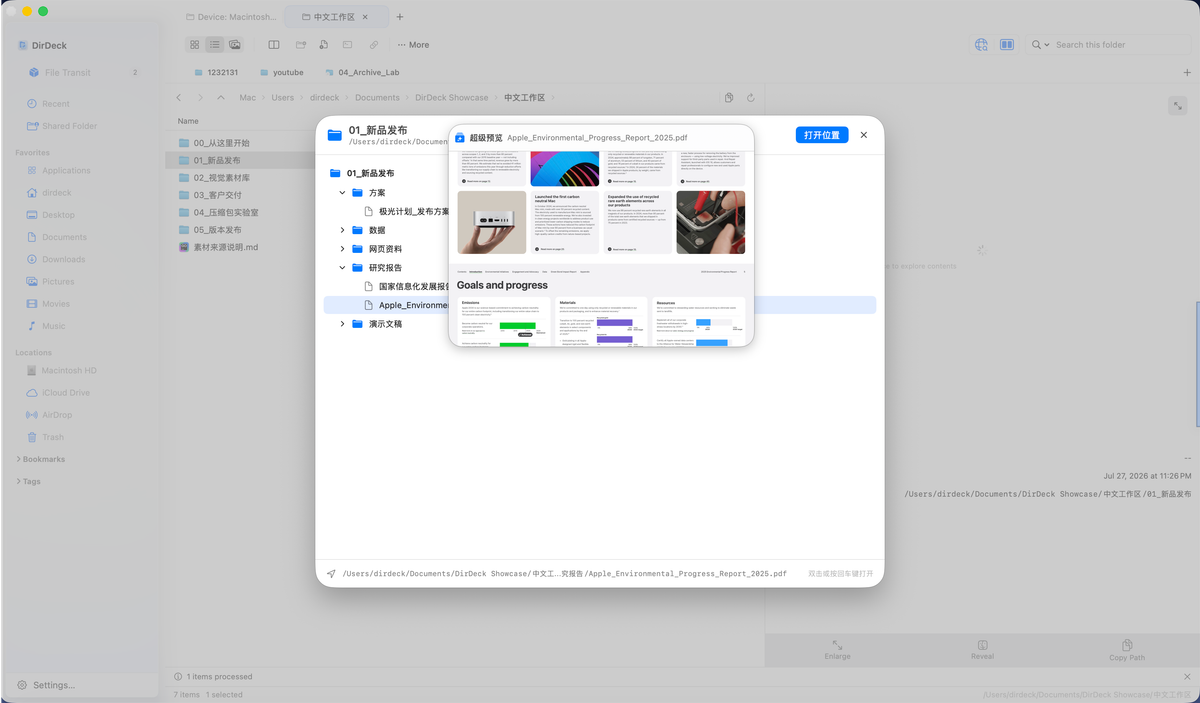This screenshot has height=703, width=1200.
Task: Open the 1232131 favorite folder
Action: coord(215,73)
